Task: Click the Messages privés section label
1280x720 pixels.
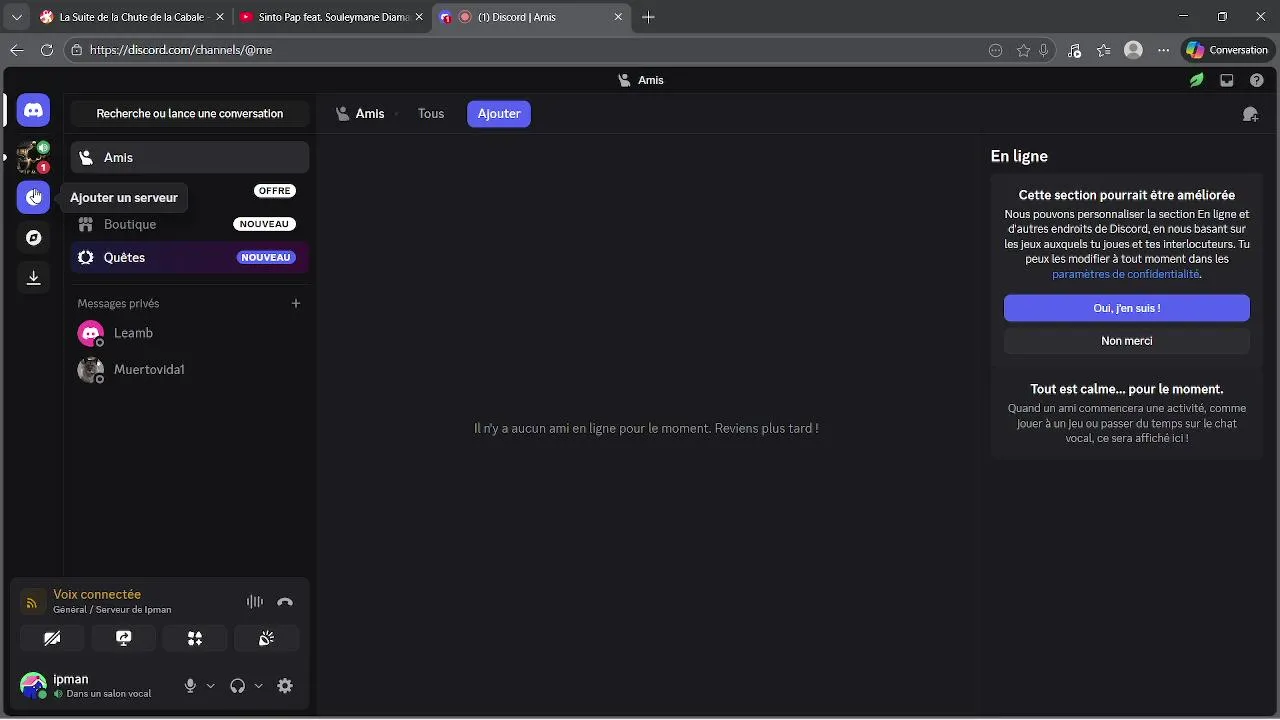Action: tap(118, 303)
